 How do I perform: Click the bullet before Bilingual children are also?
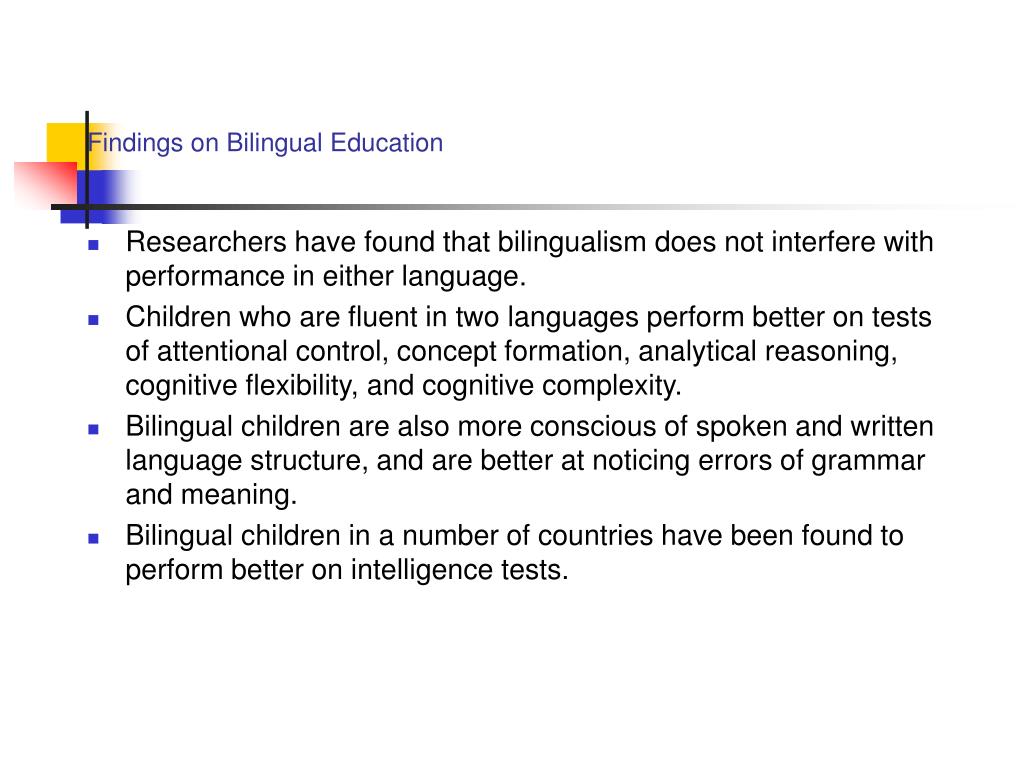pos(93,429)
